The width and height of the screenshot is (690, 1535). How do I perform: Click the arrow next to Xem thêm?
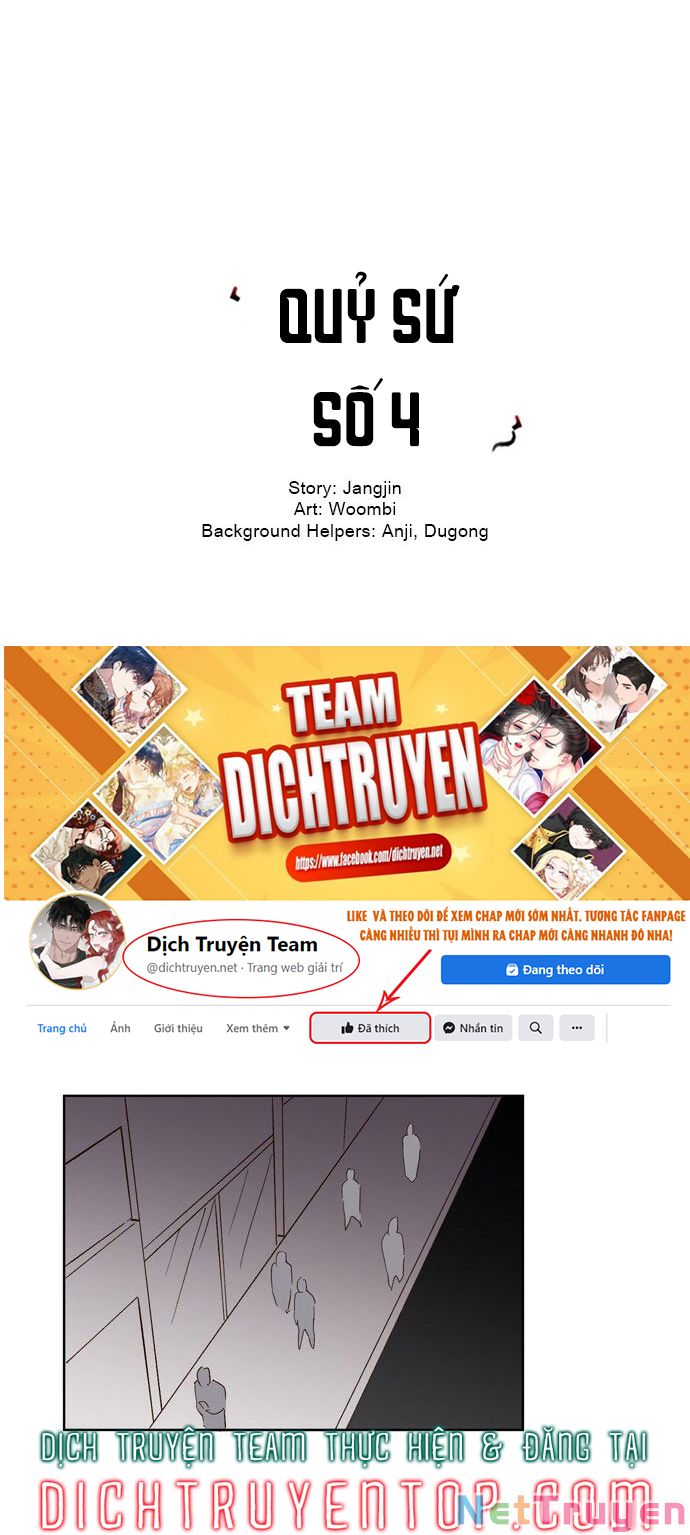coord(286,1028)
